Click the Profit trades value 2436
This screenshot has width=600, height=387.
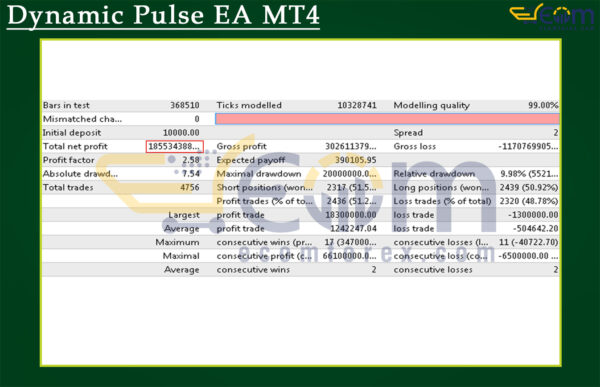pyautogui.click(x=352, y=201)
